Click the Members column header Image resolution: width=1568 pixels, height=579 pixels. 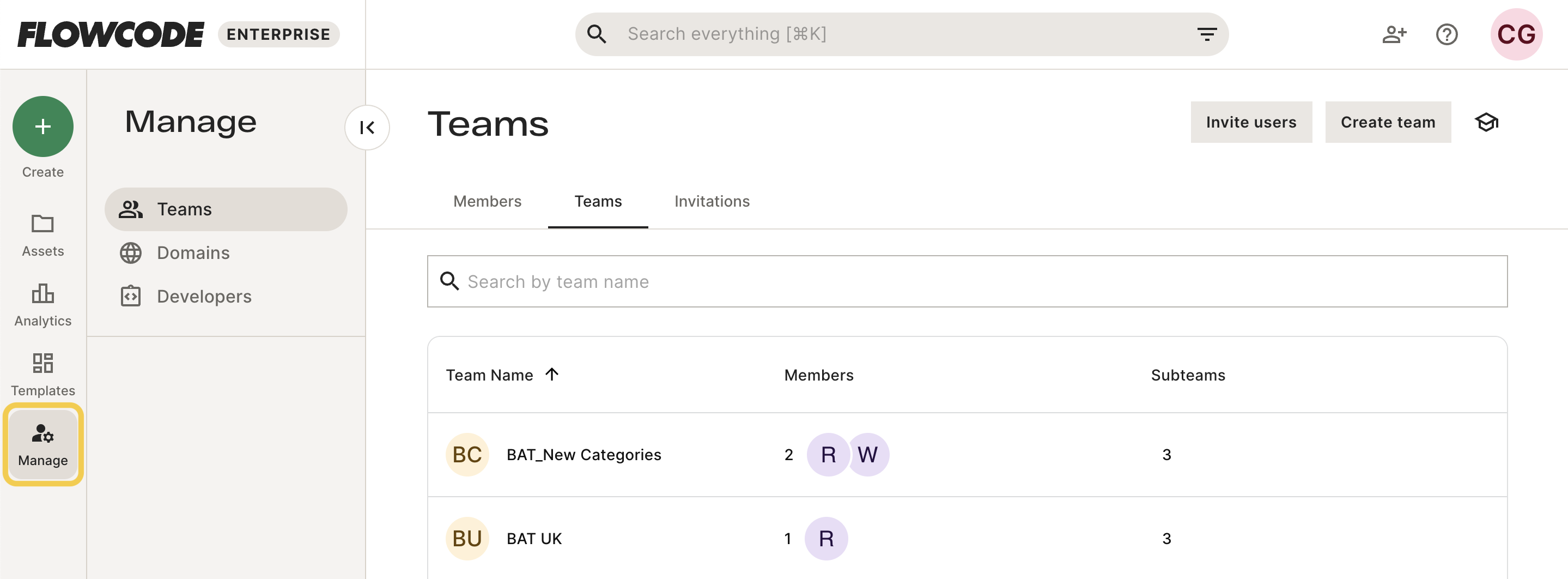819,375
